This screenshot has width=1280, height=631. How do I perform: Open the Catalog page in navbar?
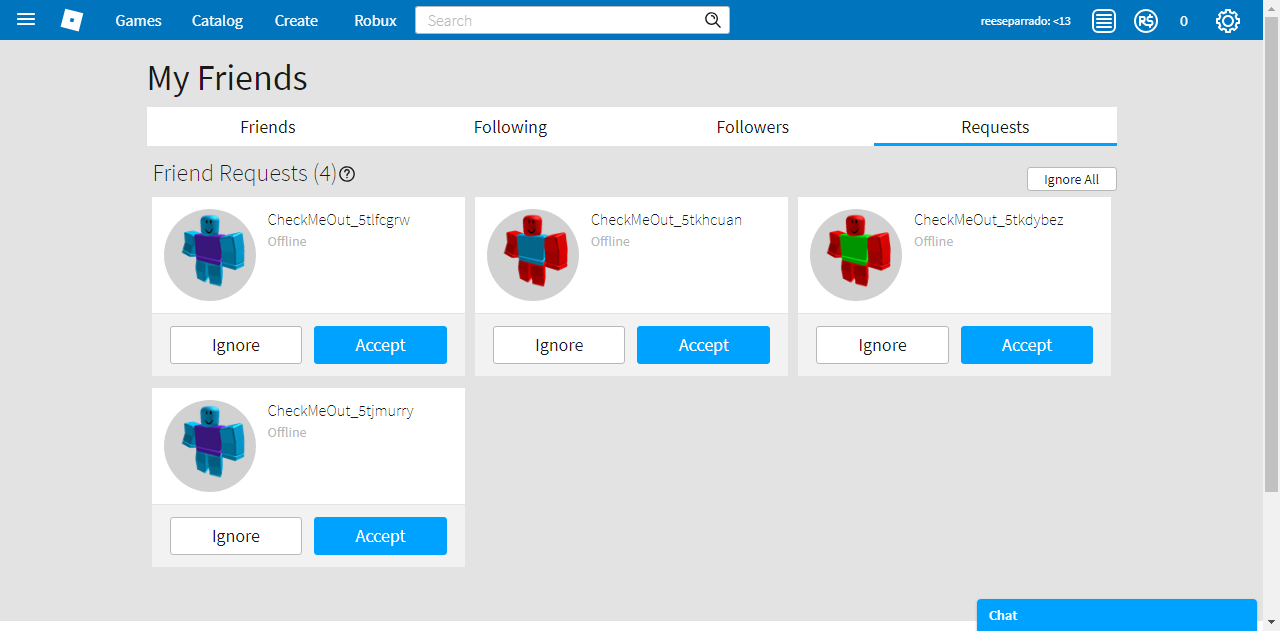[x=217, y=21]
